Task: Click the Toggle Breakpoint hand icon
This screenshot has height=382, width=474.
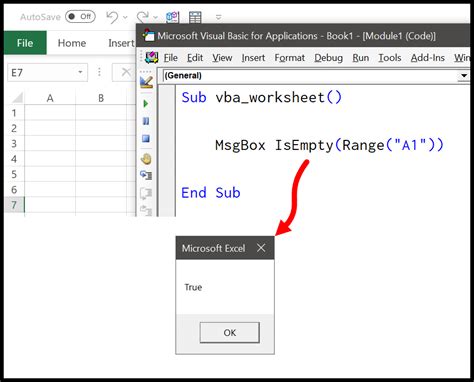Action: 146,159
